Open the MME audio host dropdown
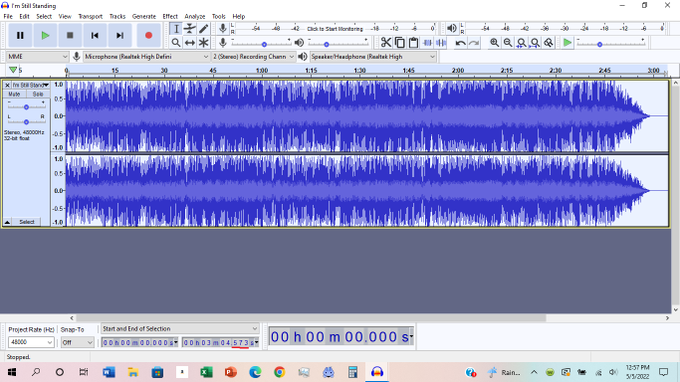 37,57
